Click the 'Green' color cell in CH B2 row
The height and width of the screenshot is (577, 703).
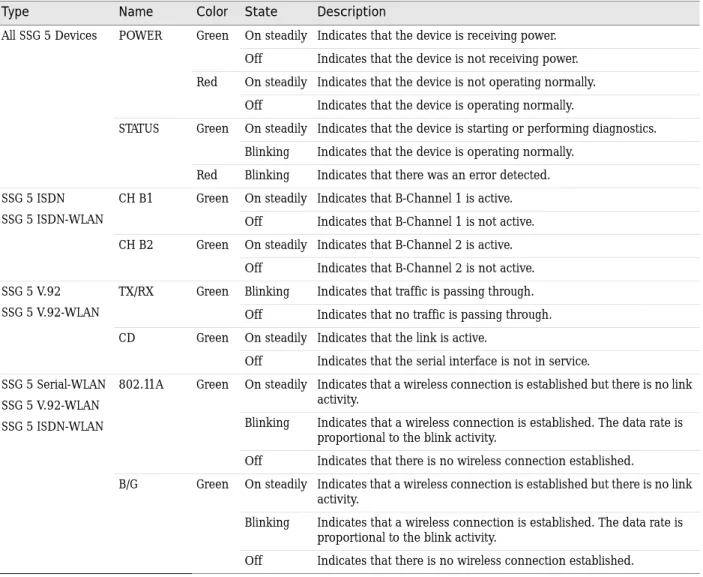(x=213, y=245)
